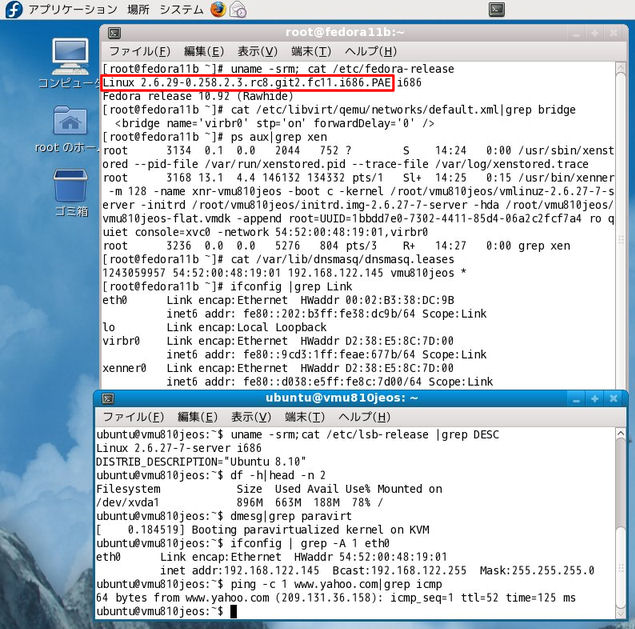
Task: Click the terminal icon in top panel
Action: point(496,9)
